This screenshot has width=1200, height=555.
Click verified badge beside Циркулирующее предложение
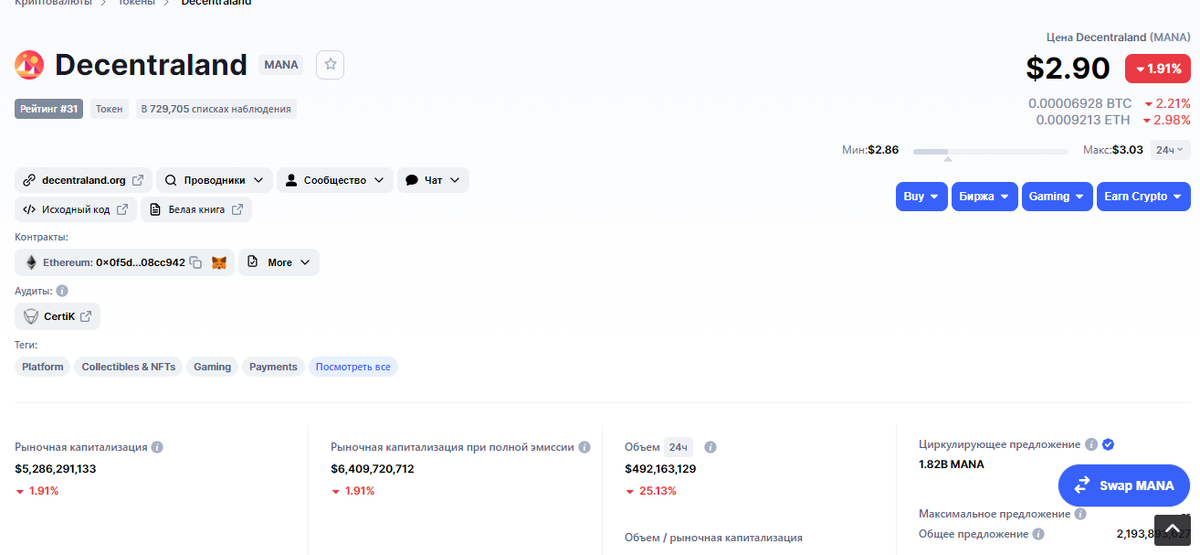1108,444
